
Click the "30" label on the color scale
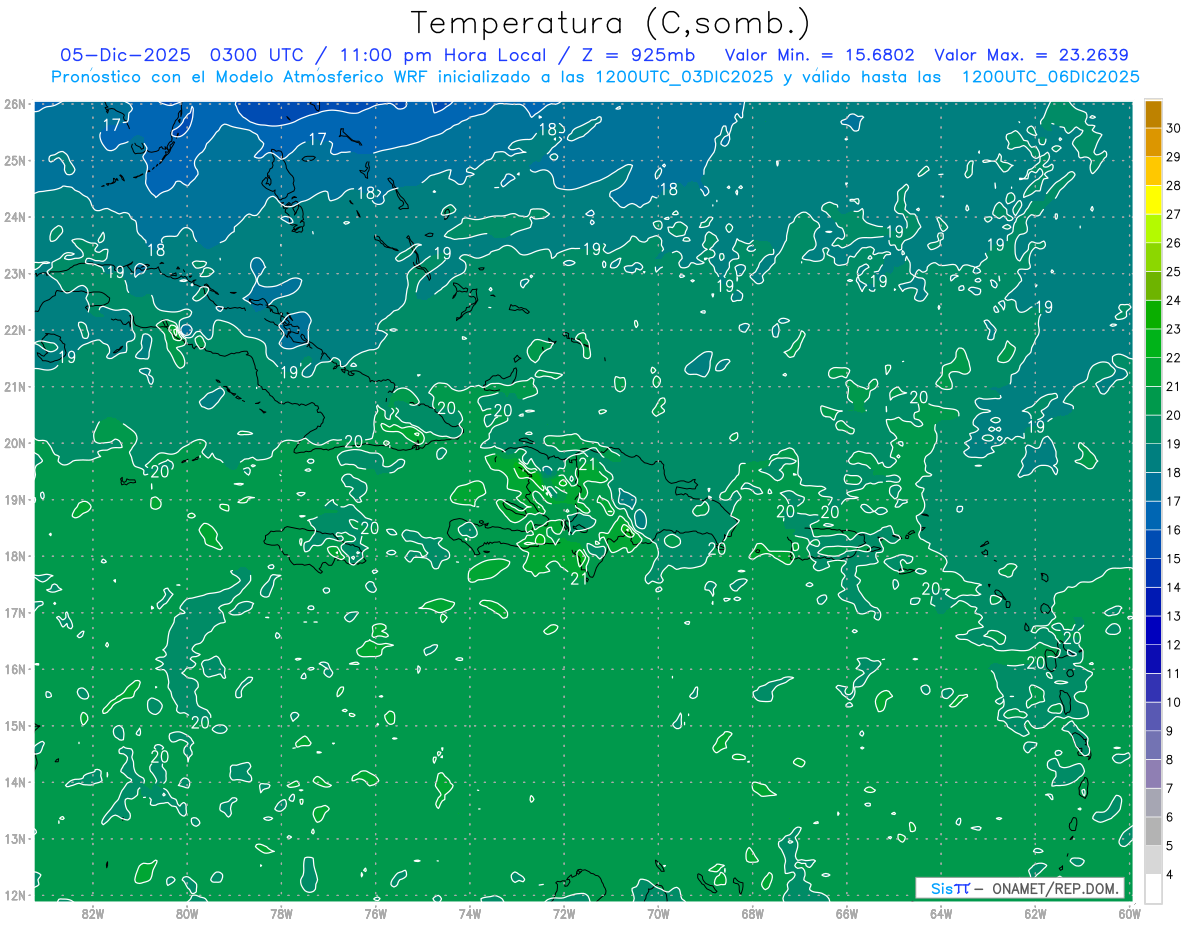[1174, 128]
